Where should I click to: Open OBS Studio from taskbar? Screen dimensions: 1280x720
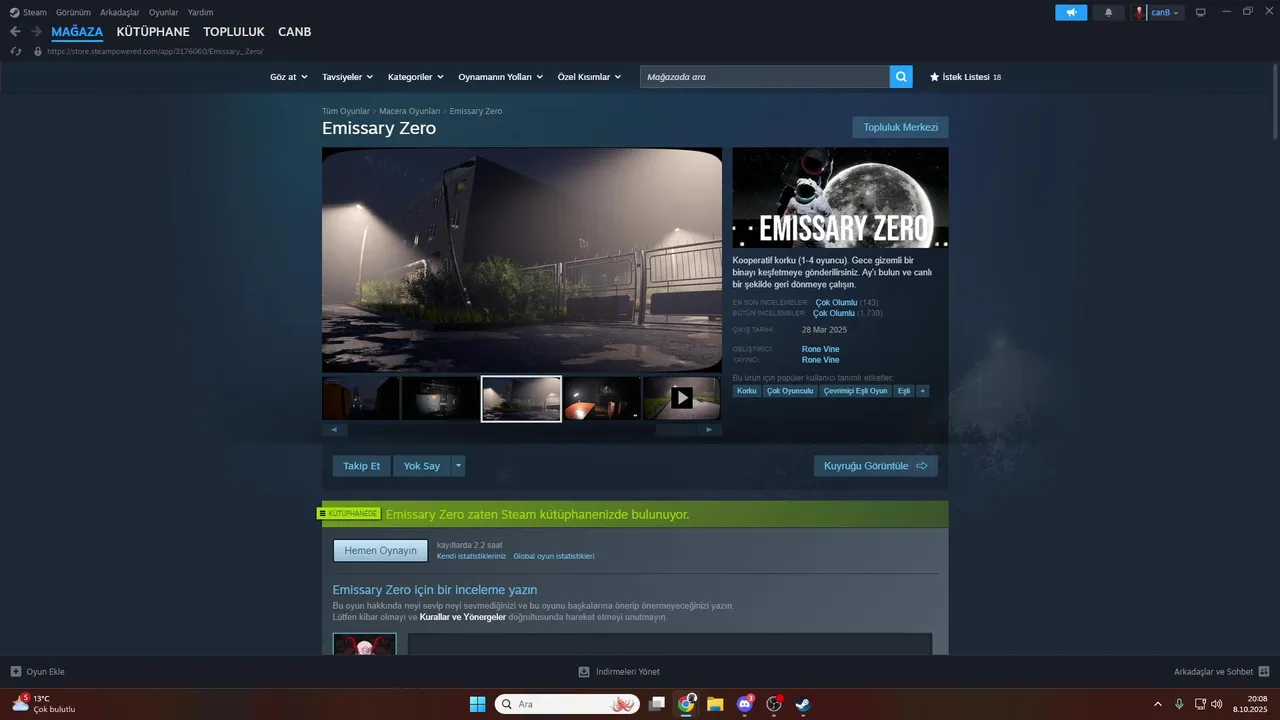click(773, 704)
